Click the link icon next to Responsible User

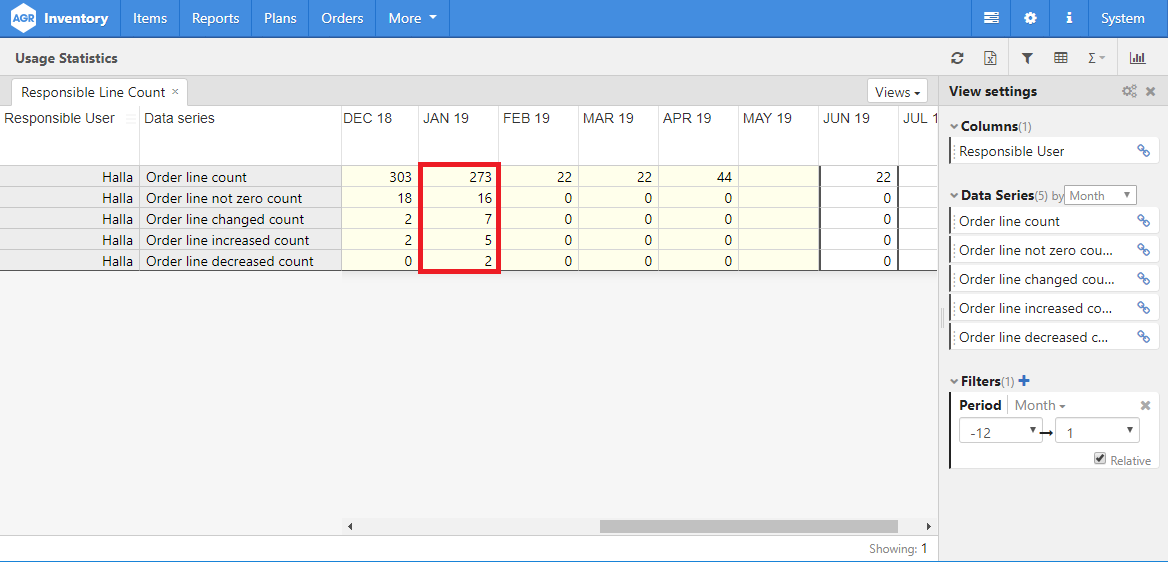[x=1143, y=151]
